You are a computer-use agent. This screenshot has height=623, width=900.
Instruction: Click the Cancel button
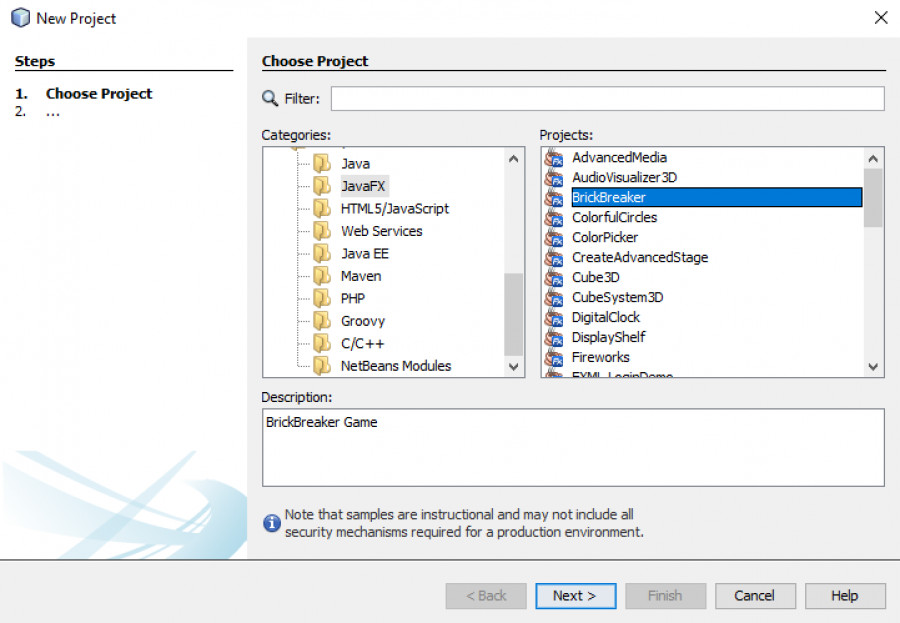[x=755, y=596]
